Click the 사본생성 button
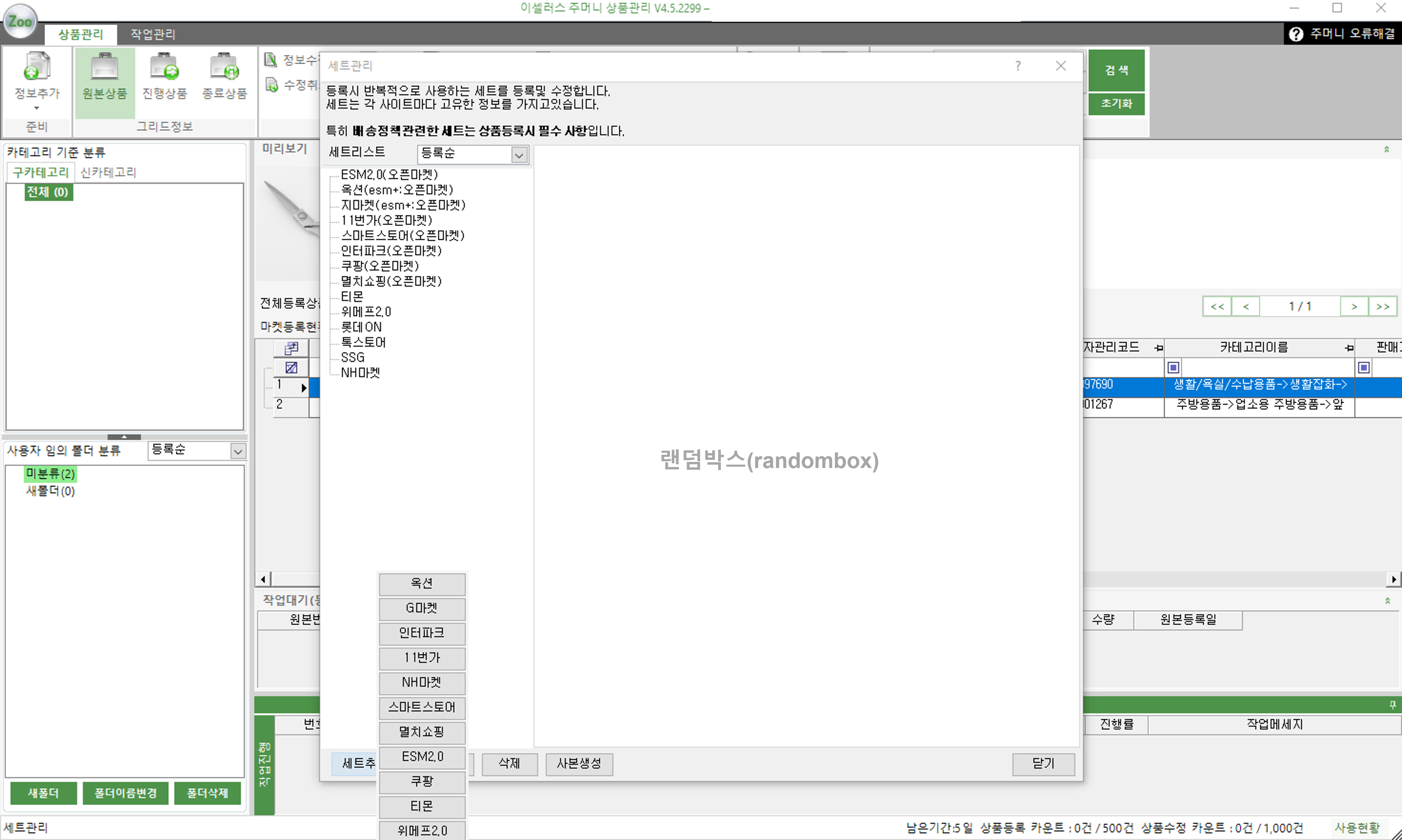The width and height of the screenshot is (1402, 840). click(x=578, y=764)
